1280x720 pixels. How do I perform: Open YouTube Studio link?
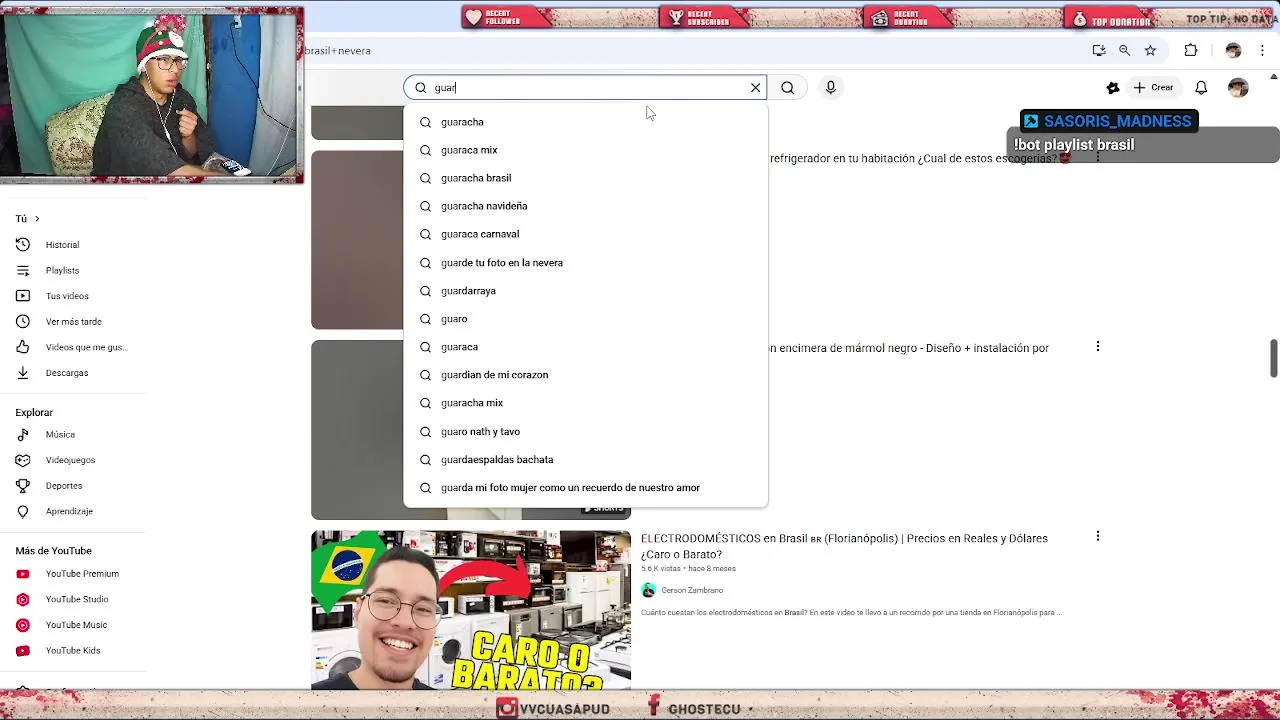[77, 600]
